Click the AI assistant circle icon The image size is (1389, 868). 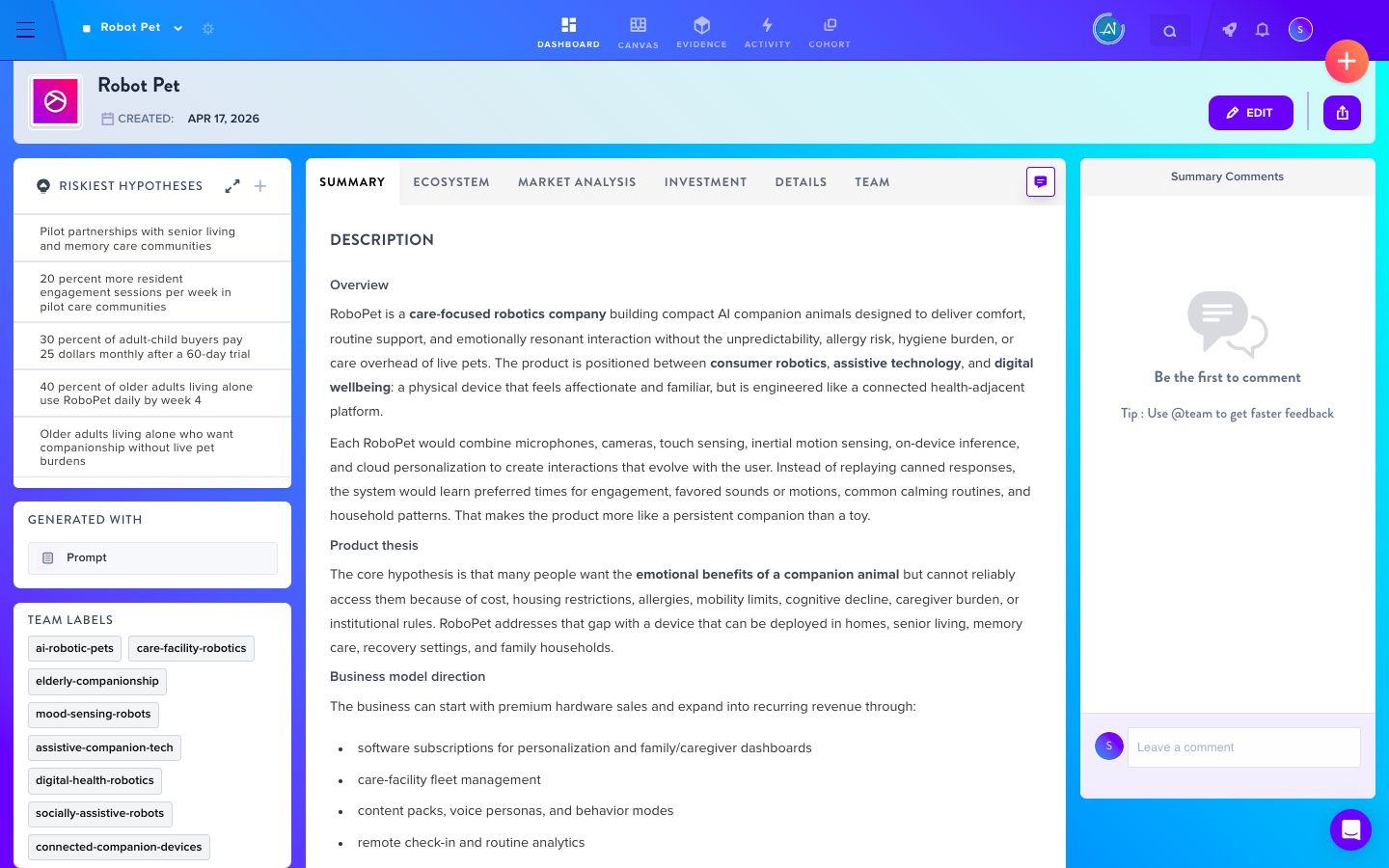[x=1109, y=29]
